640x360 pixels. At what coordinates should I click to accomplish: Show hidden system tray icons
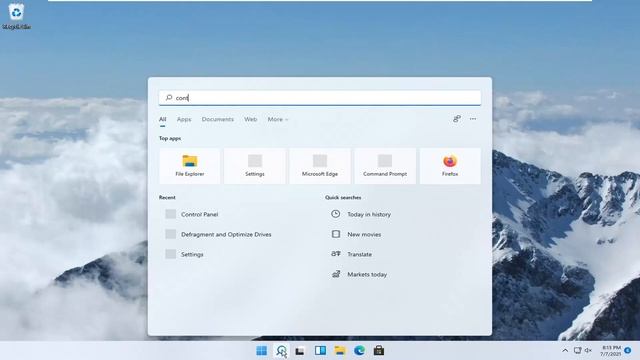[565, 351]
